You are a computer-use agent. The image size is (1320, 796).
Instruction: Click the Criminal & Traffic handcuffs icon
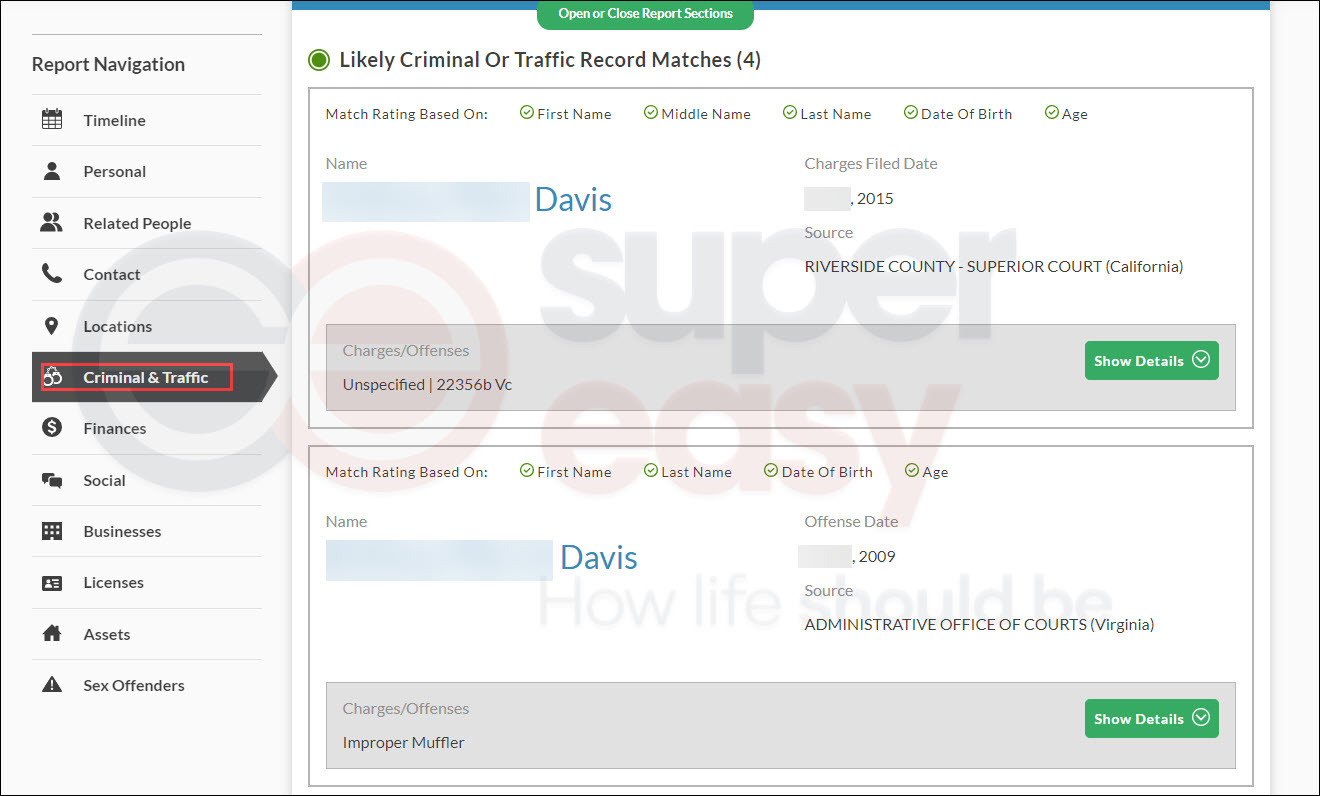pyautogui.click(x=53, y=377)
